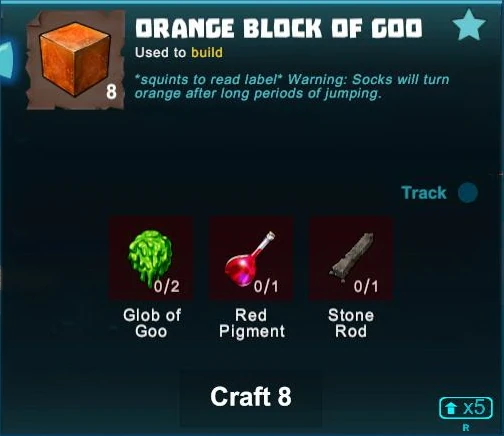This screenshot has height=436, width=504.
Task: Click the Orange Block of Goo title
Action: (x=279, y=28)
